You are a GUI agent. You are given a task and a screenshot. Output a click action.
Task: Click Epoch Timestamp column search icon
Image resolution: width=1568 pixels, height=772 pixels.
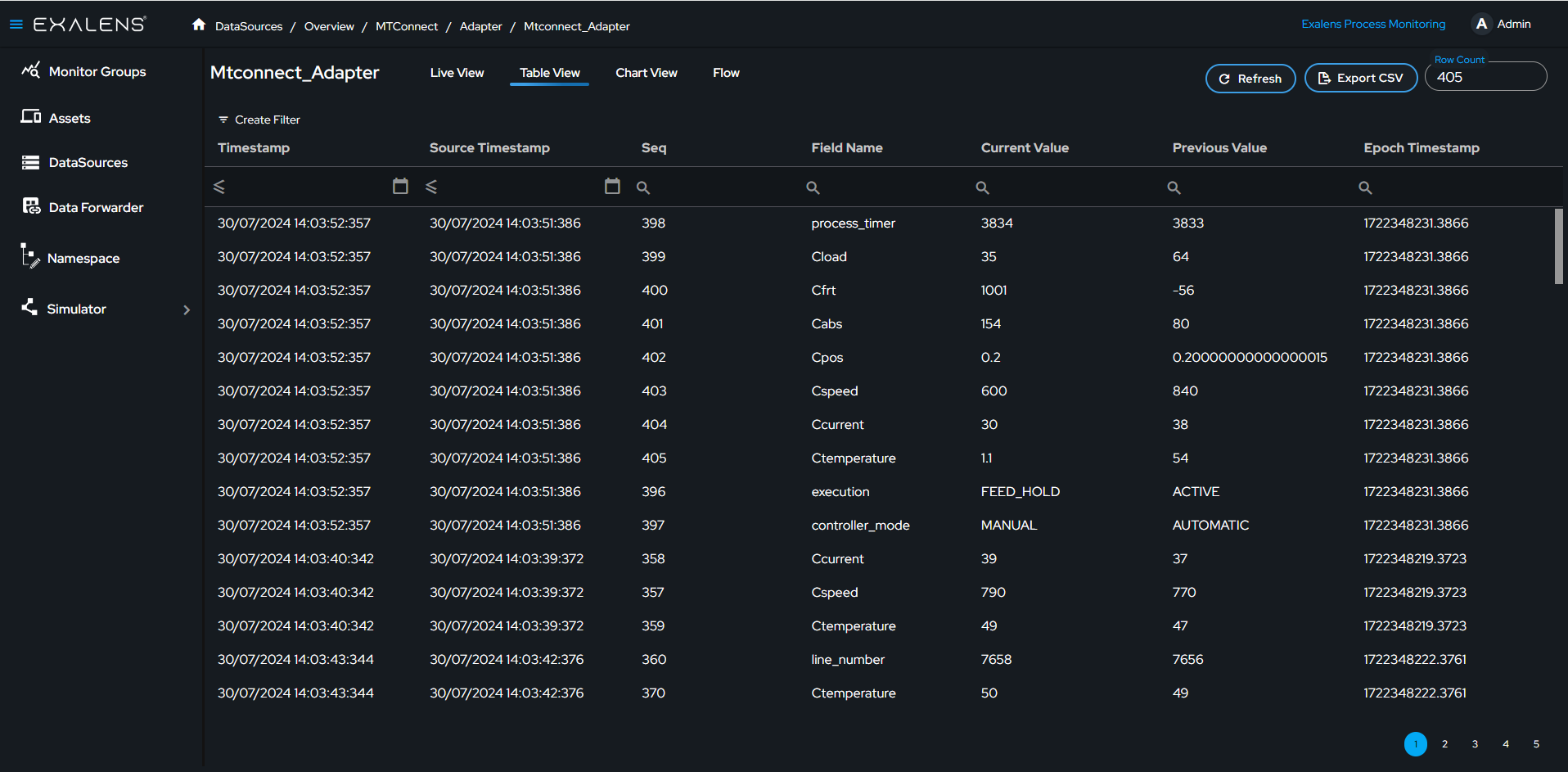(1365, 187)
